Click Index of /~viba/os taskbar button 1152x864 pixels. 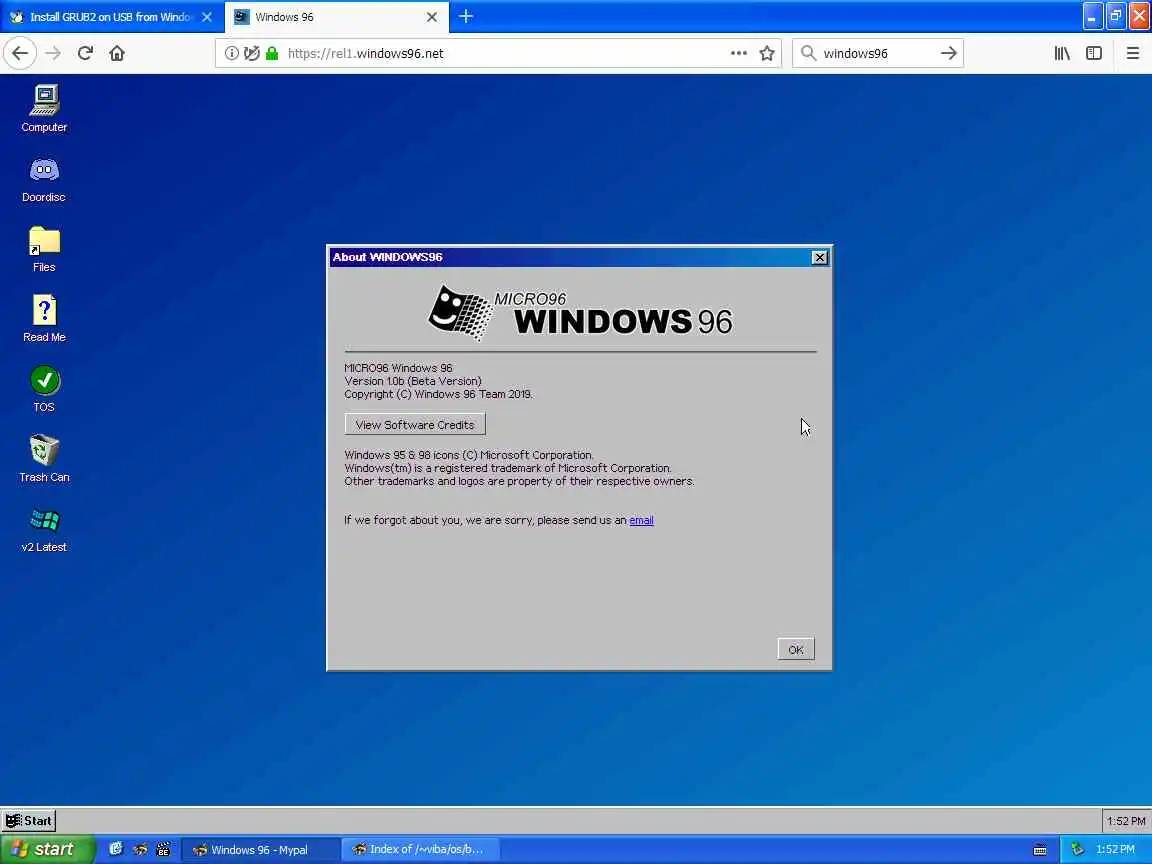click(x=420, y=849)
